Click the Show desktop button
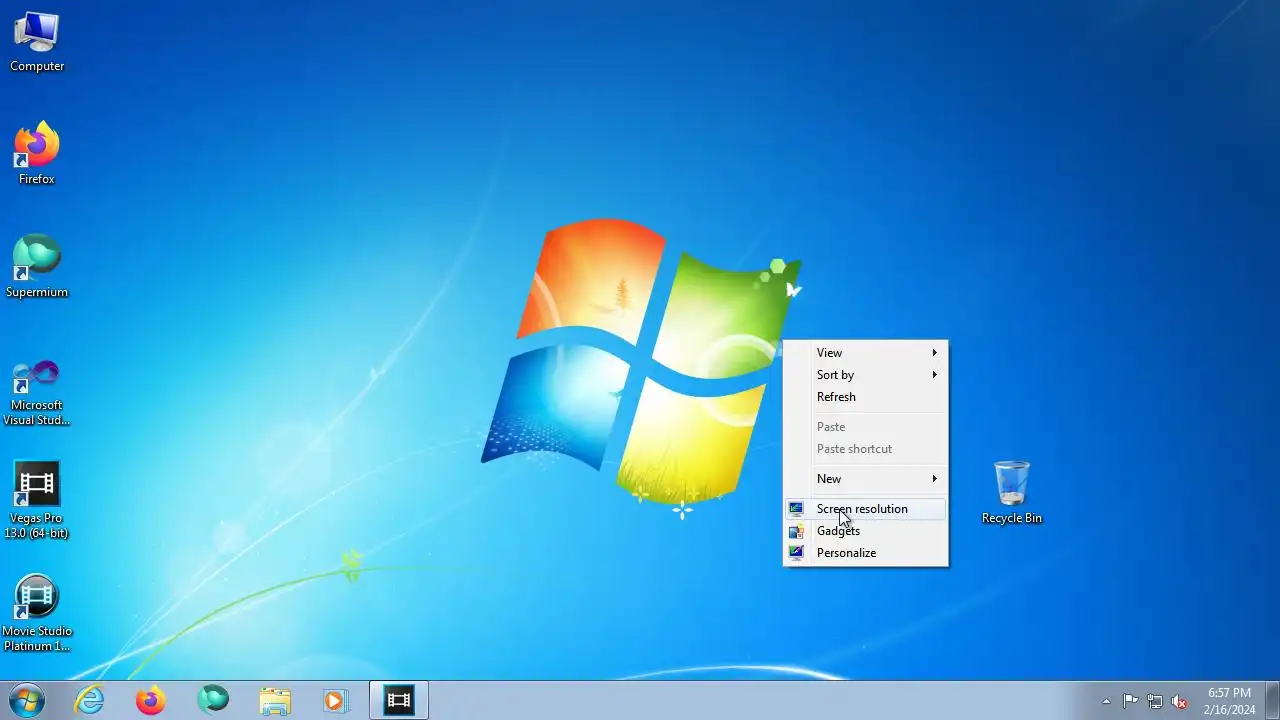This screenshot has width=1280, height=720. click(1272, 700)
